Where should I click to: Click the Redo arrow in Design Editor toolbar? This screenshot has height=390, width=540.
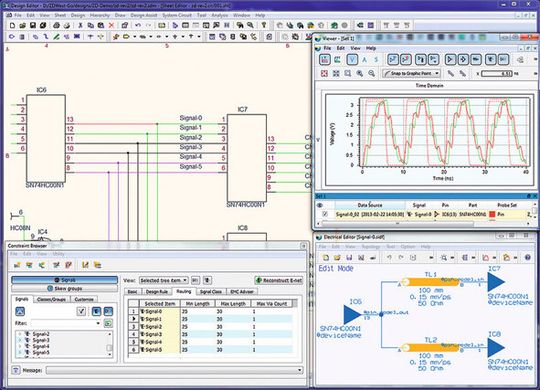point(148,25)
